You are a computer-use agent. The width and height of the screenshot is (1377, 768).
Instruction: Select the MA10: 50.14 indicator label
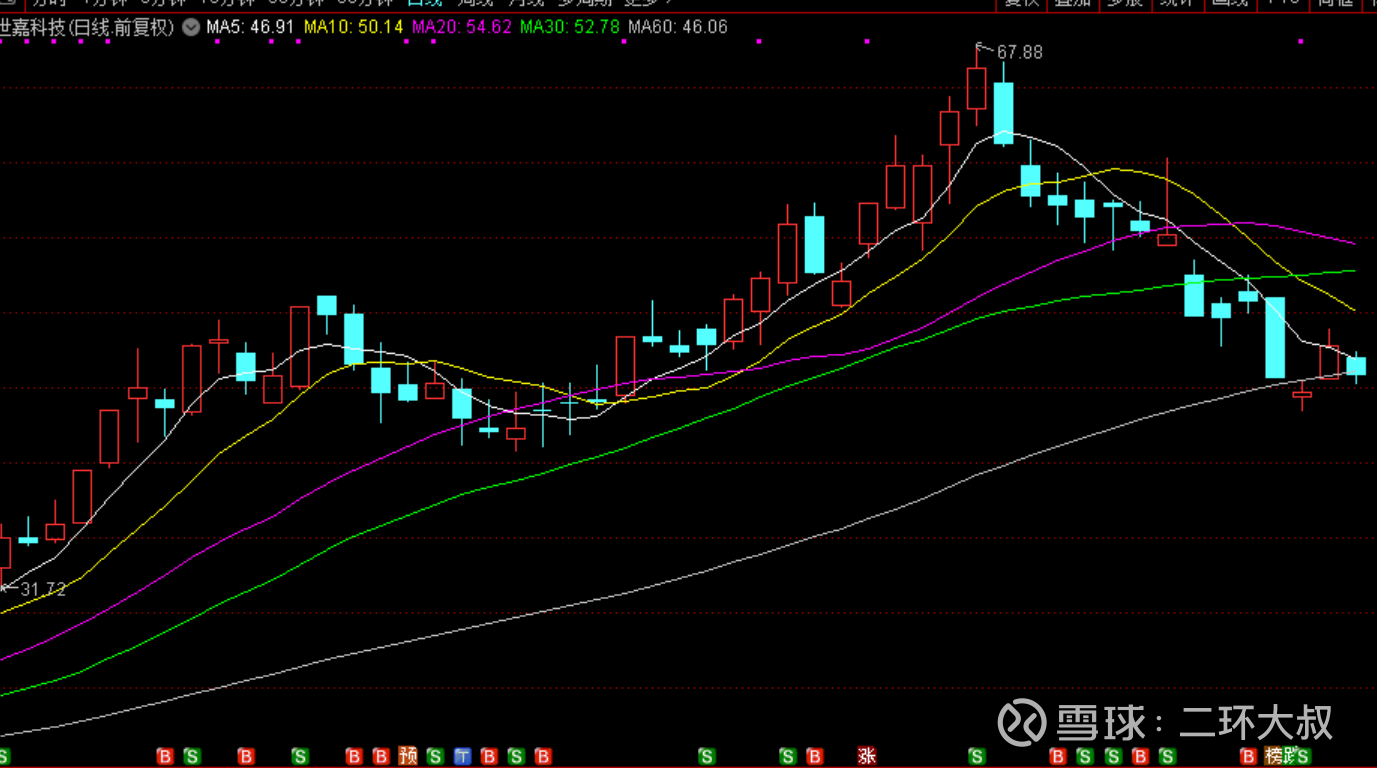point(354,28)
